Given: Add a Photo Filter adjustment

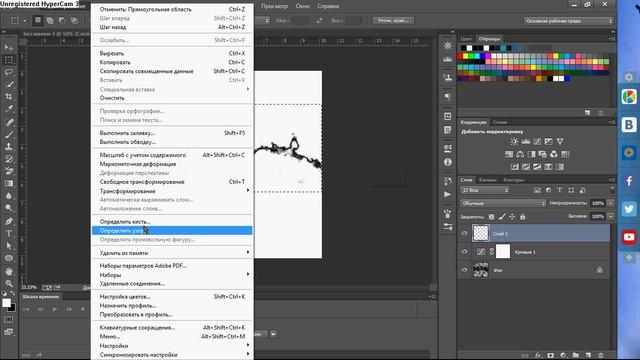Looking at the screenshot, I should coord(542,154).
